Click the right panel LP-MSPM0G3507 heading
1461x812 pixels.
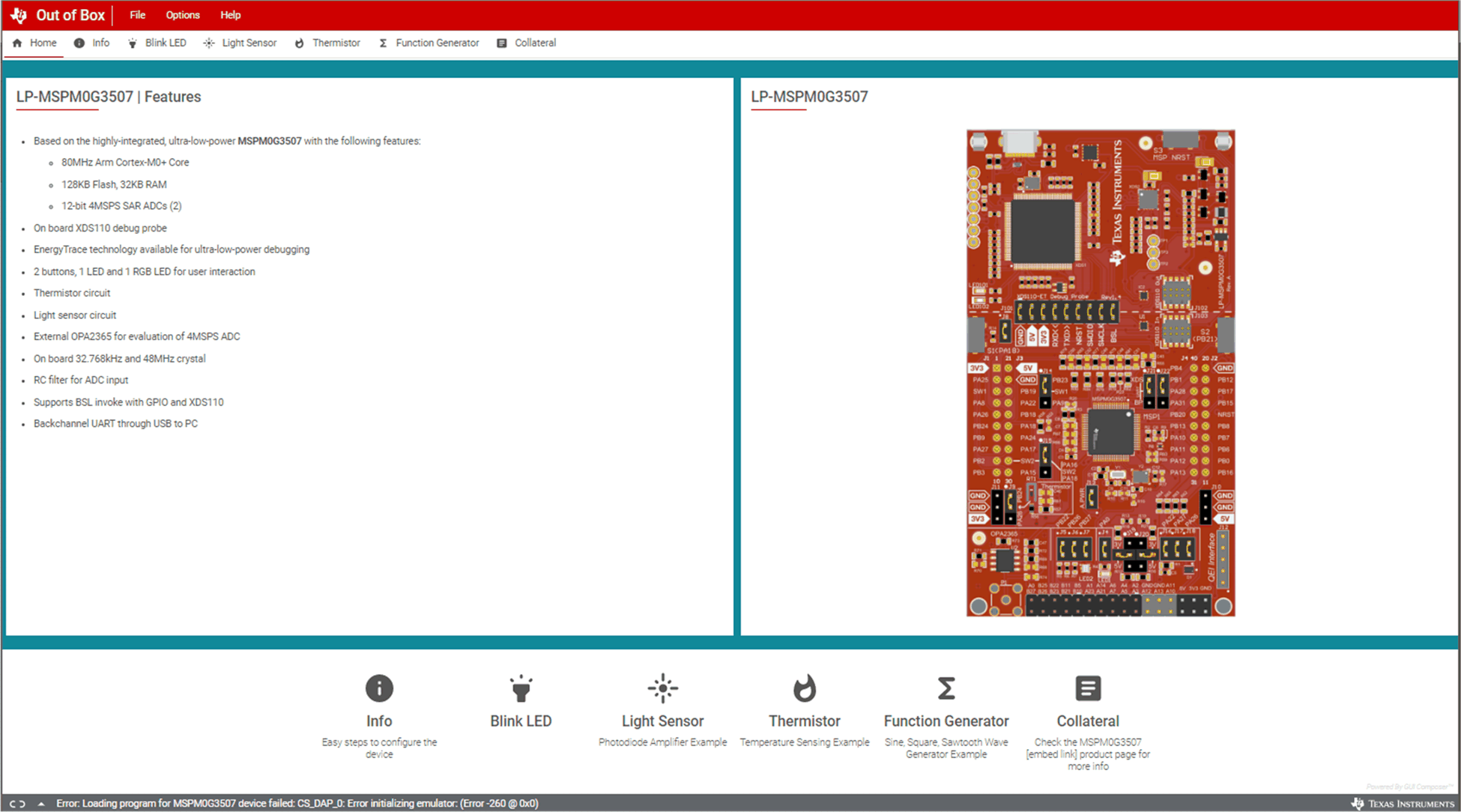pyautogui.click(x=809, y=97)
